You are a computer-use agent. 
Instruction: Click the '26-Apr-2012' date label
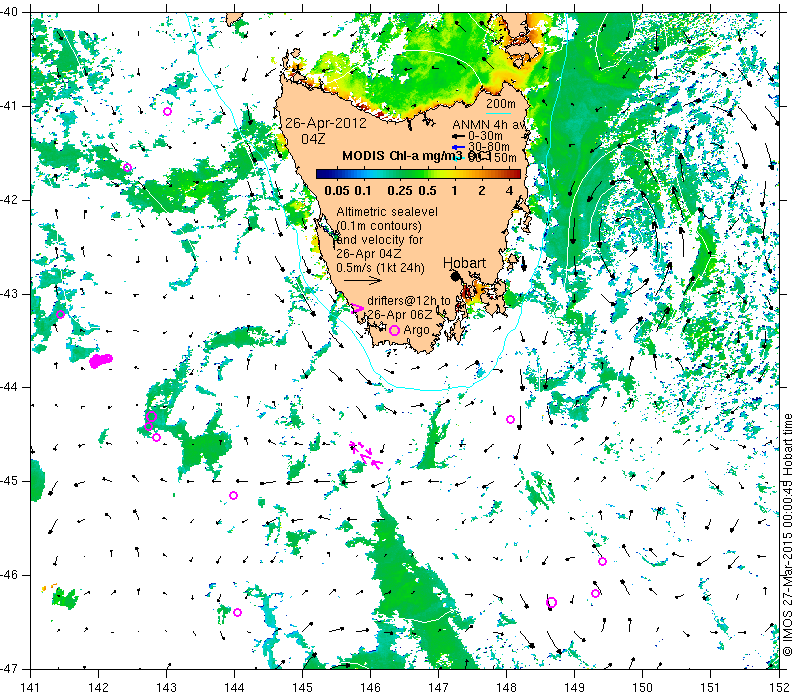pos(326,123)
